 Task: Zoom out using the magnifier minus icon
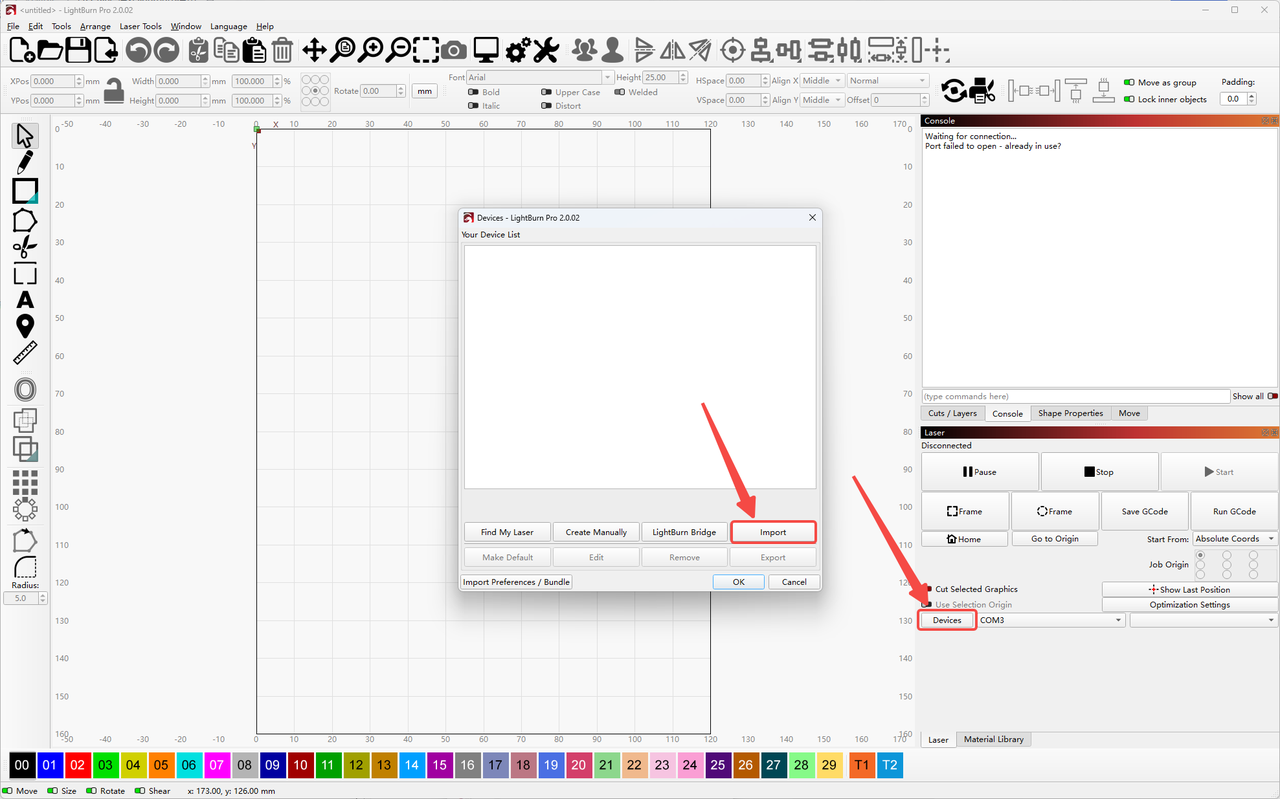(399, 49)
